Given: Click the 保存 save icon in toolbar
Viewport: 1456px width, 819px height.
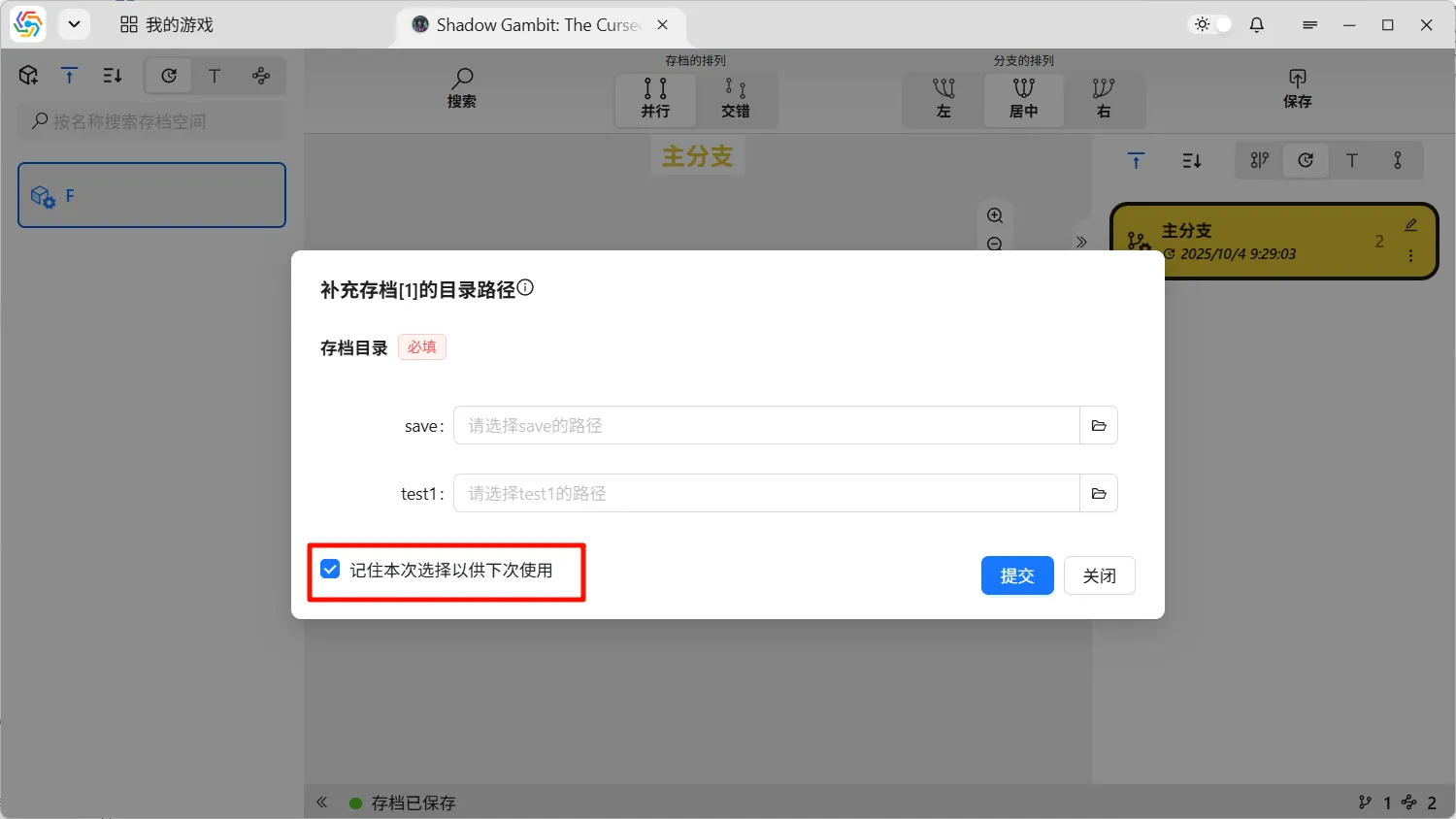Looking at the screenshot, I should pyautogui.click(x=1297, y=88).
